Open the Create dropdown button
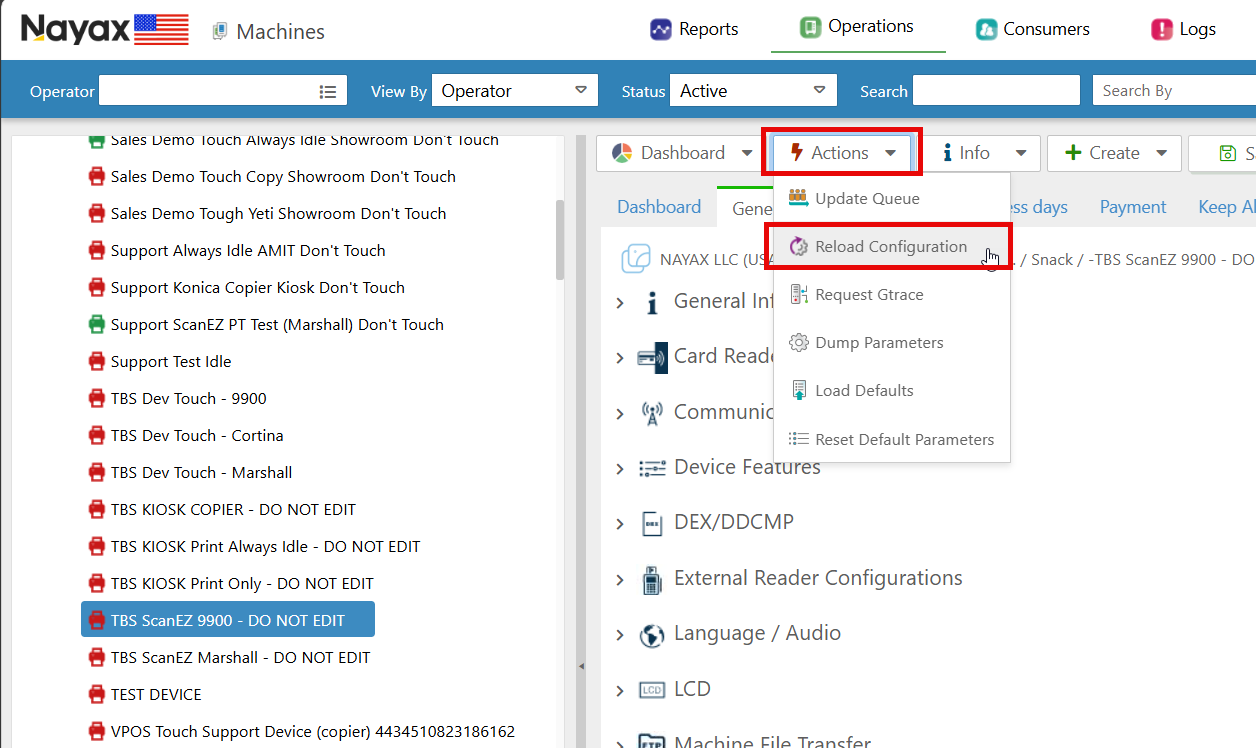The height and width of the screenshot is (748, 1256). point(1114,153)
